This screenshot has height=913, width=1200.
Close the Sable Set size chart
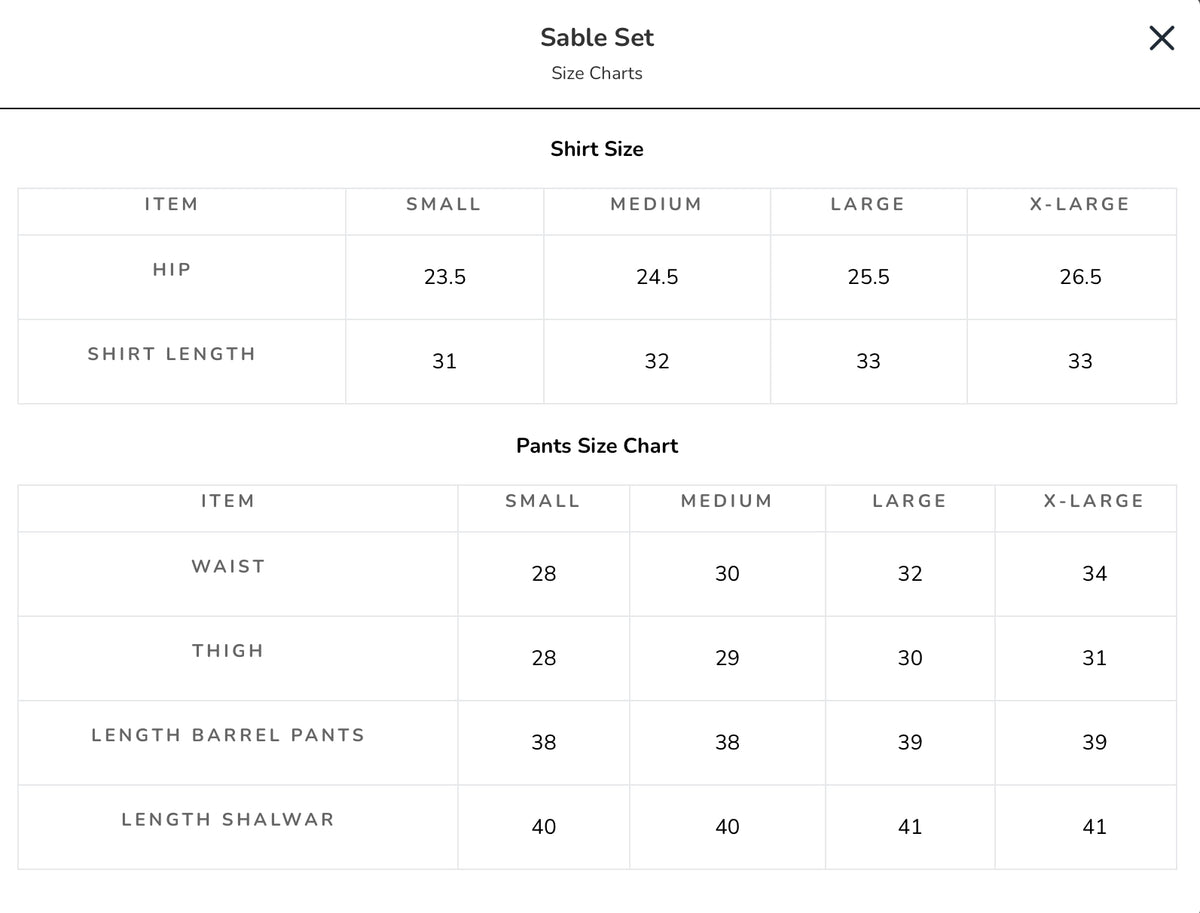pyautogui.click(x=1161, y=39)
